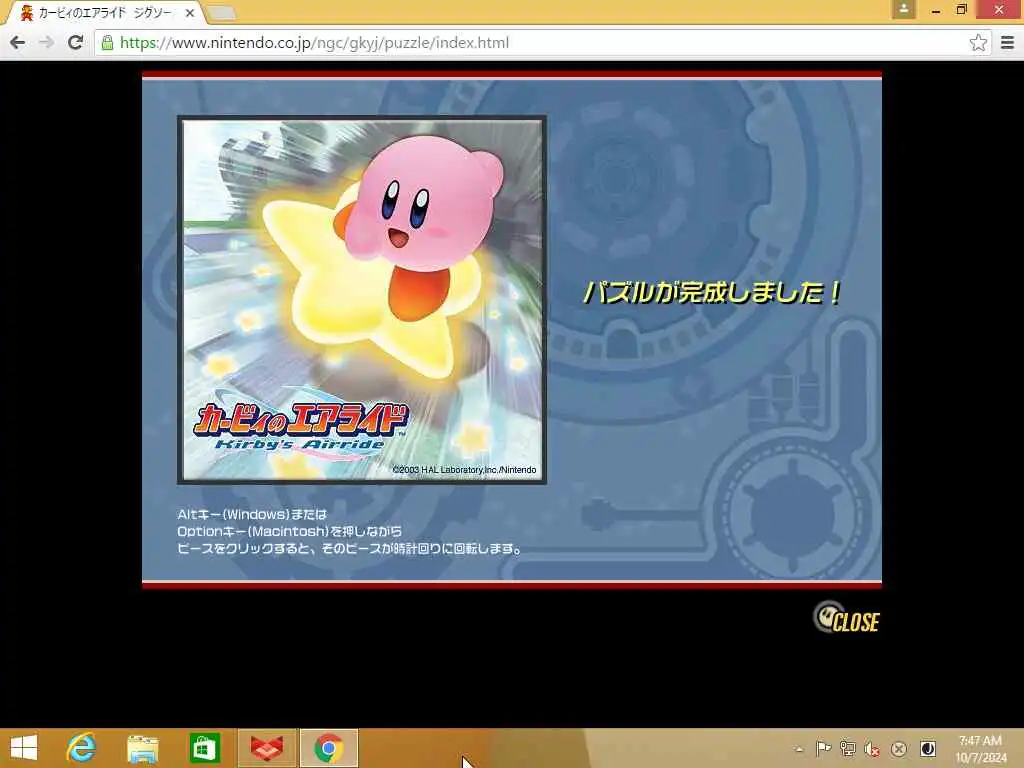Viewport: 1024px width, 768px height.
Task: Show hidden tray icons arrow
Action: point(799,749)
